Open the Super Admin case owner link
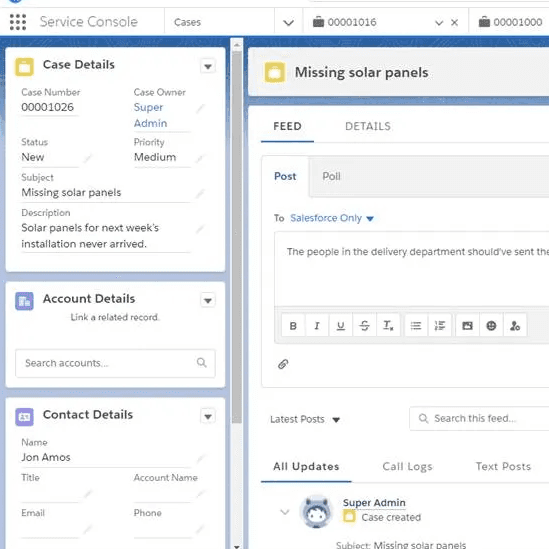This screenshot has width=549, height=549. [x=150, y=115]
